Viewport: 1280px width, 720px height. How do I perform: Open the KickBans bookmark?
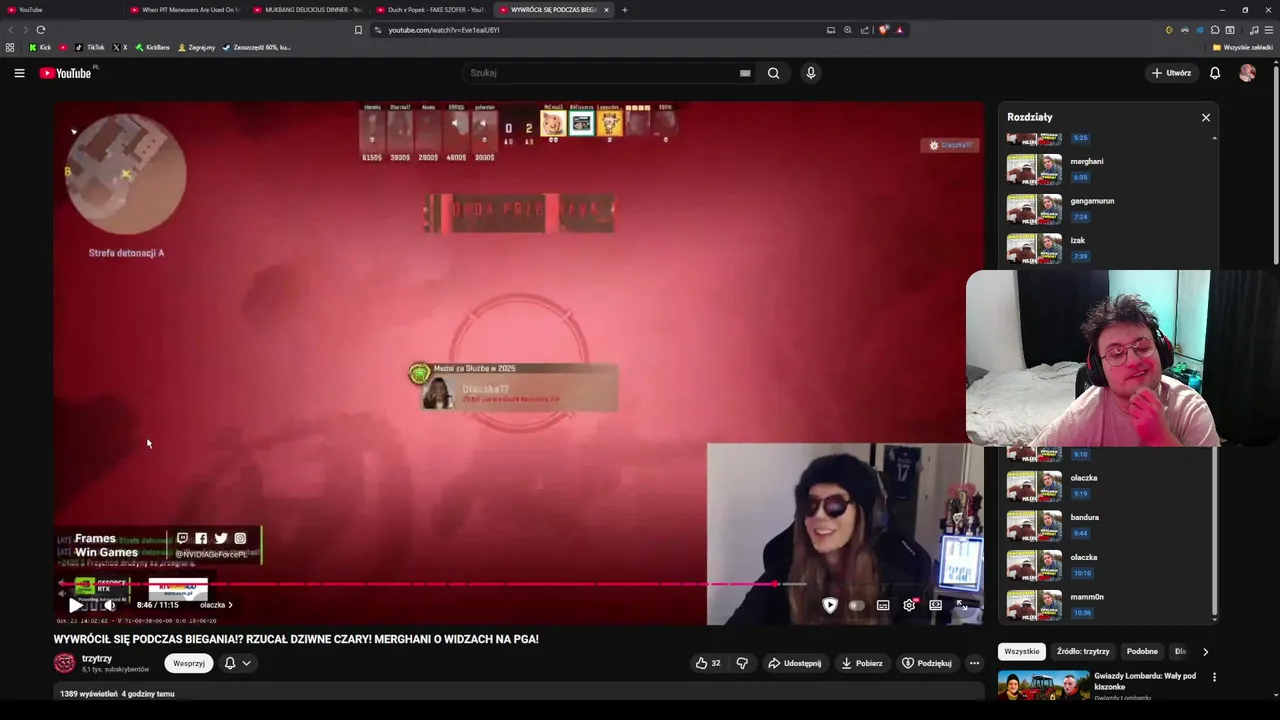click(153, 47)
